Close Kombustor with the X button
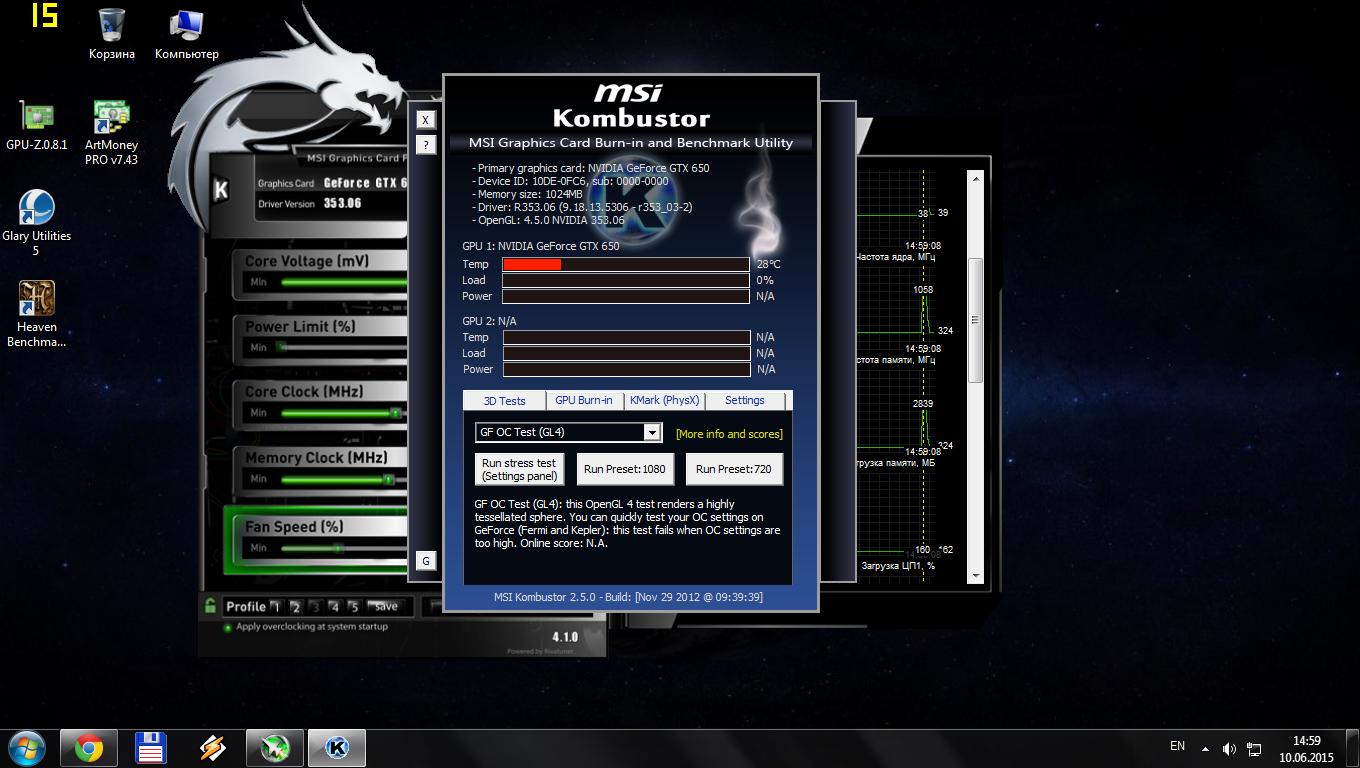The image size is (1360, 768). 426,119
